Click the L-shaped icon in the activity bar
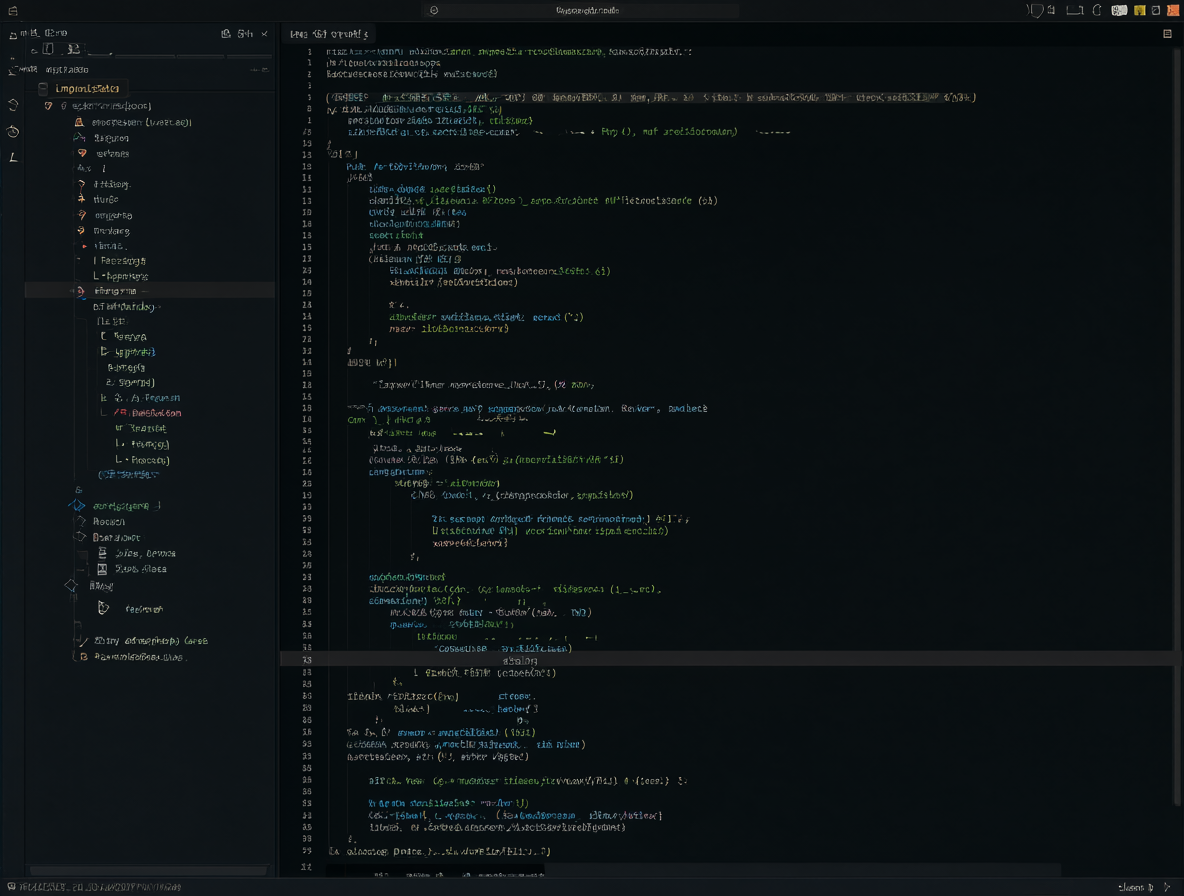 point(13,157)
